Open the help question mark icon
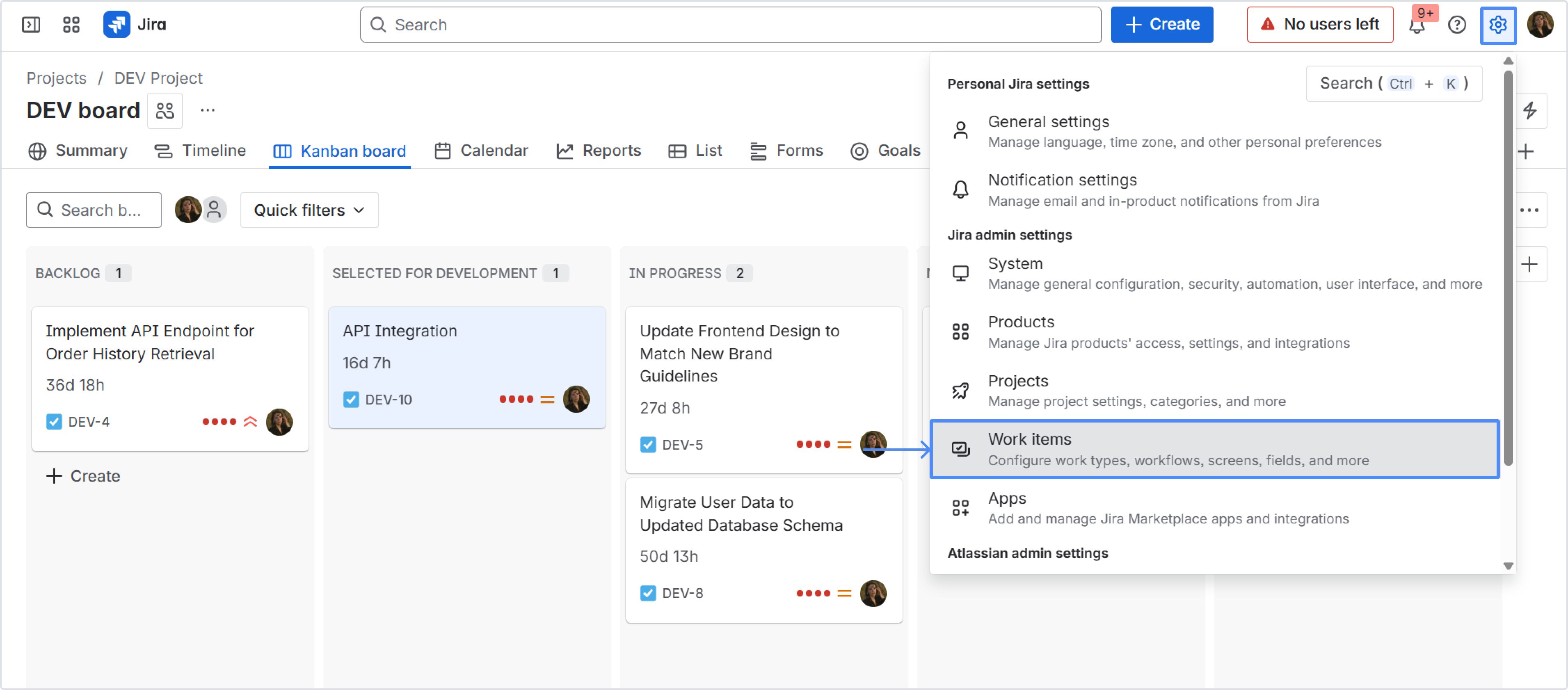Image resolution: width=1568 pixels, height=690 pixels. point(1456,25)
